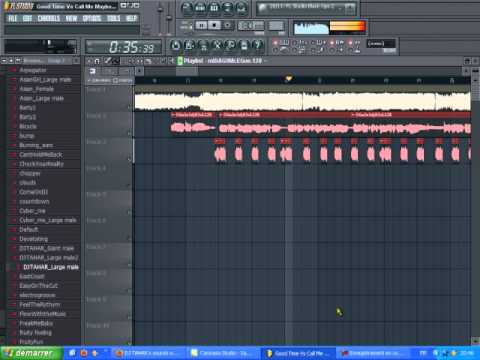Click the first pink clip title on Track 2

pyautogui.click(x=192, y=115)
